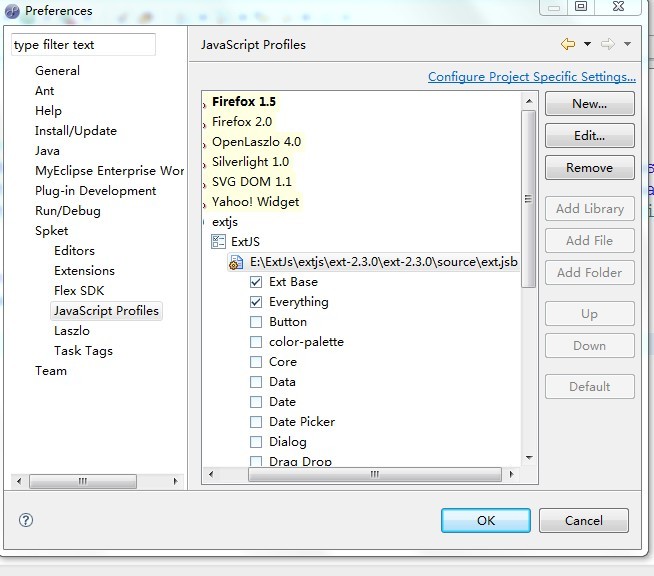The image size is (654, 576).
Task: Uncheck the Ext Base checkbox
Action: (256, 282)
